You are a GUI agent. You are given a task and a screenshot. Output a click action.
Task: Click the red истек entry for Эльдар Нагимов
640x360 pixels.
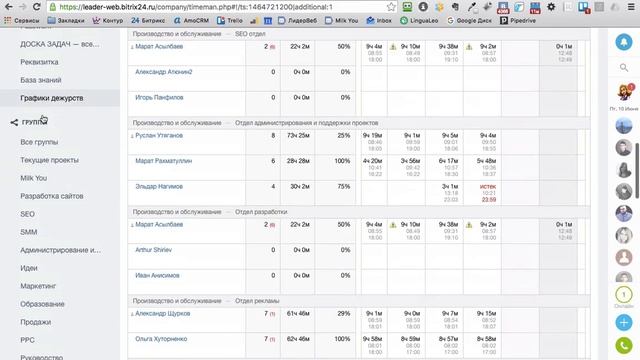point(488,187)
